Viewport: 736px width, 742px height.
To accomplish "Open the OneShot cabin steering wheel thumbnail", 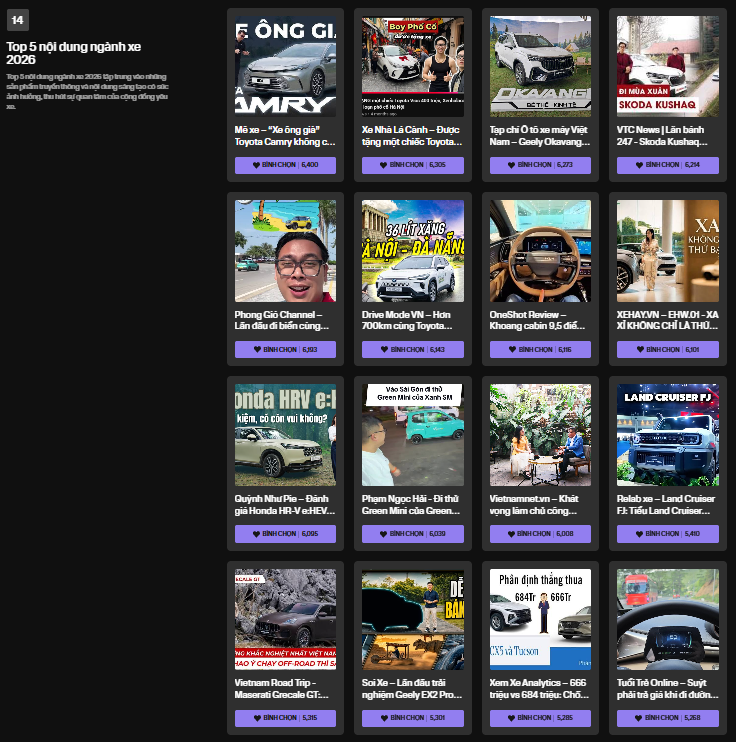I will [x=540, y=251].
